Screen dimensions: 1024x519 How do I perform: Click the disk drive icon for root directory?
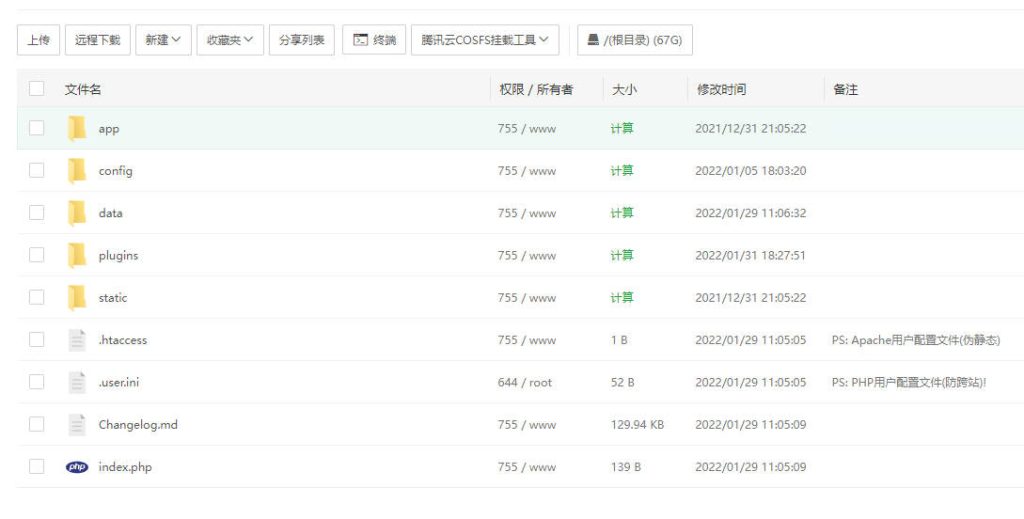593,40
